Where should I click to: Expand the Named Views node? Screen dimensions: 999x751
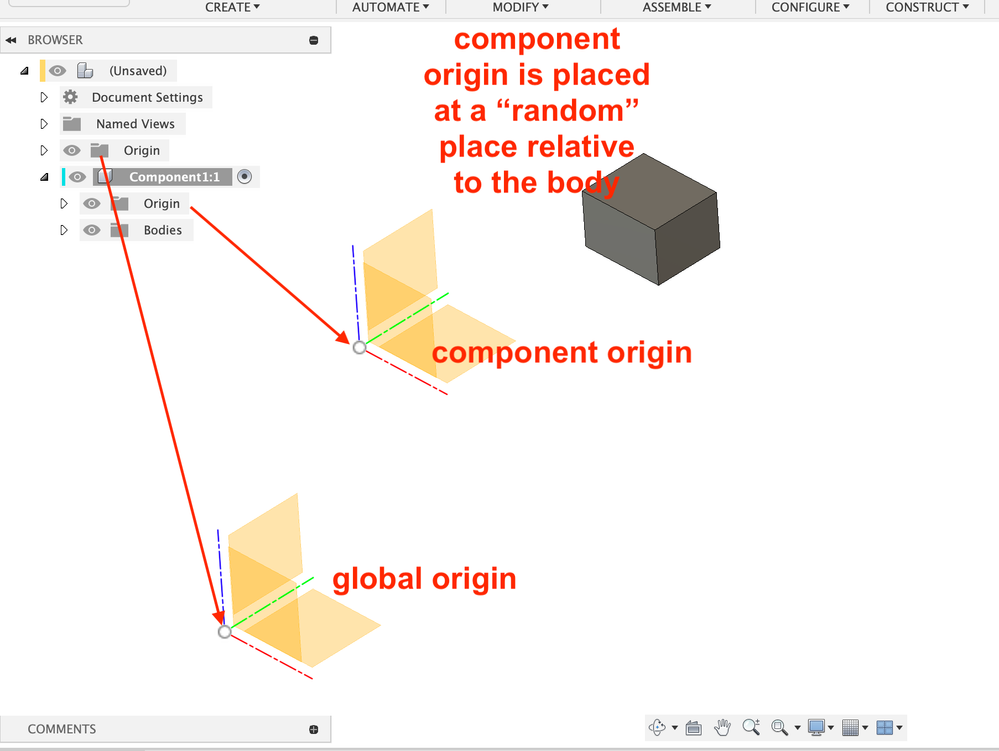44,124
